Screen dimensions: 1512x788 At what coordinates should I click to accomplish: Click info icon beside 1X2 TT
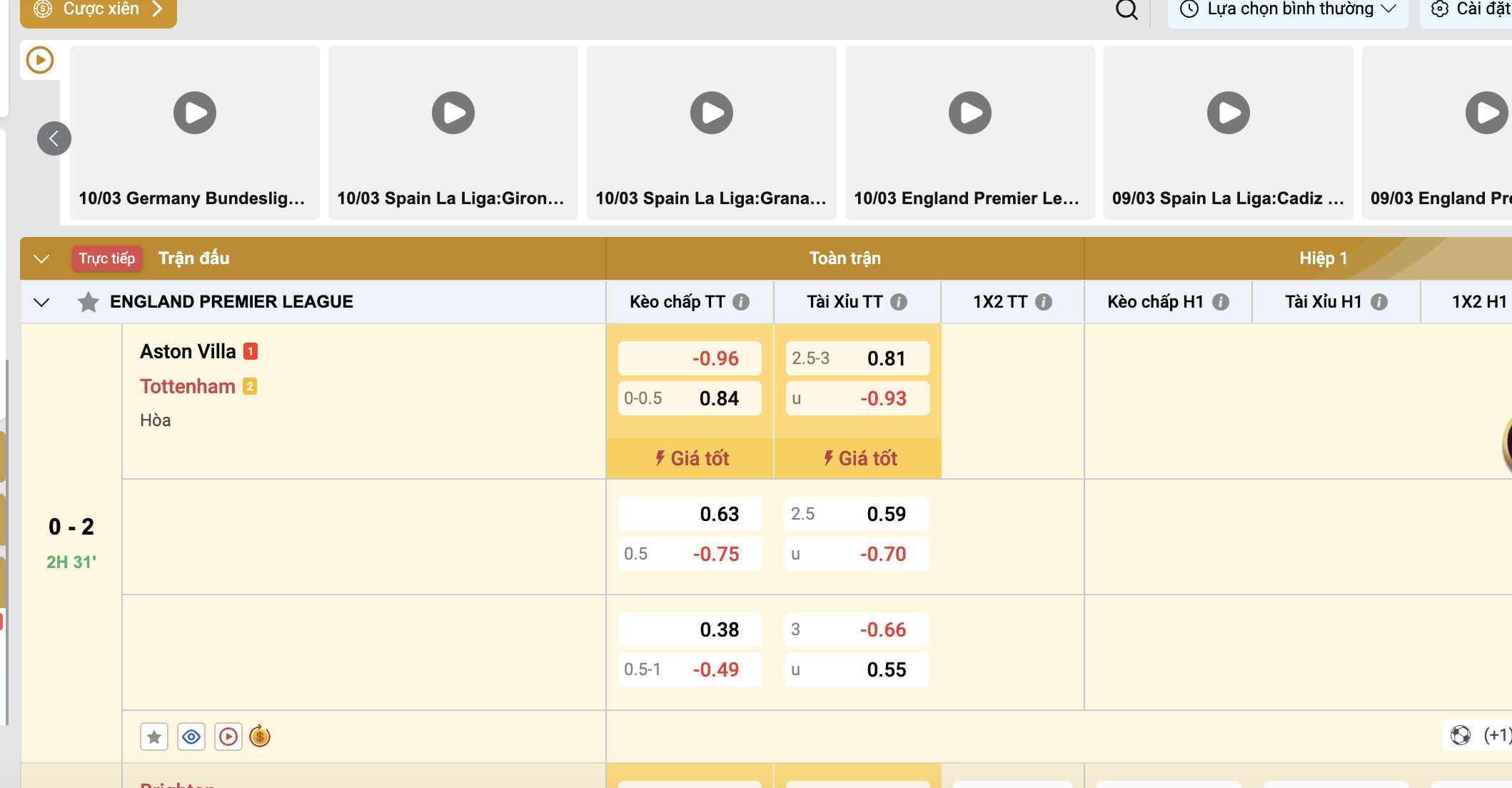pyautogui.click(x=1044, y=302)
